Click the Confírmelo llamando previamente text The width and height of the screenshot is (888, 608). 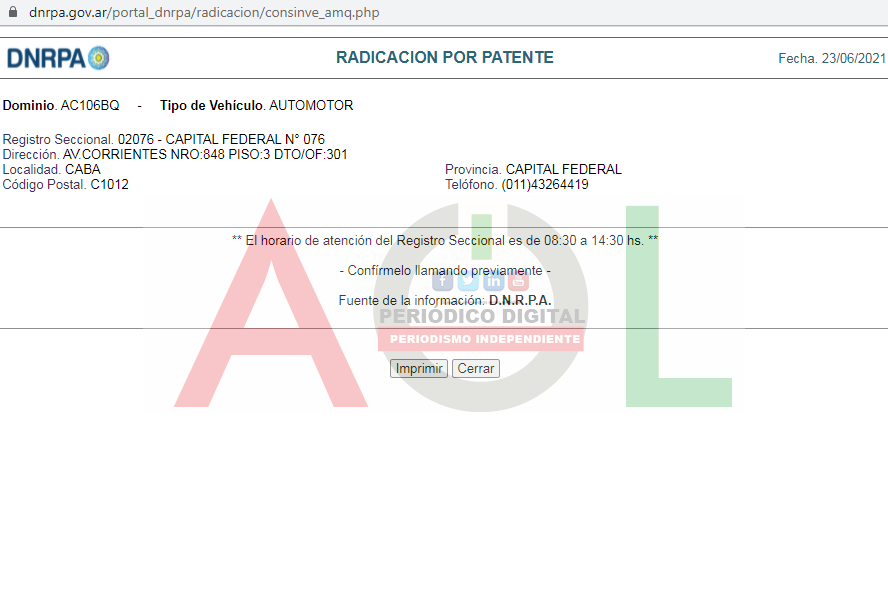click(445, 271)
